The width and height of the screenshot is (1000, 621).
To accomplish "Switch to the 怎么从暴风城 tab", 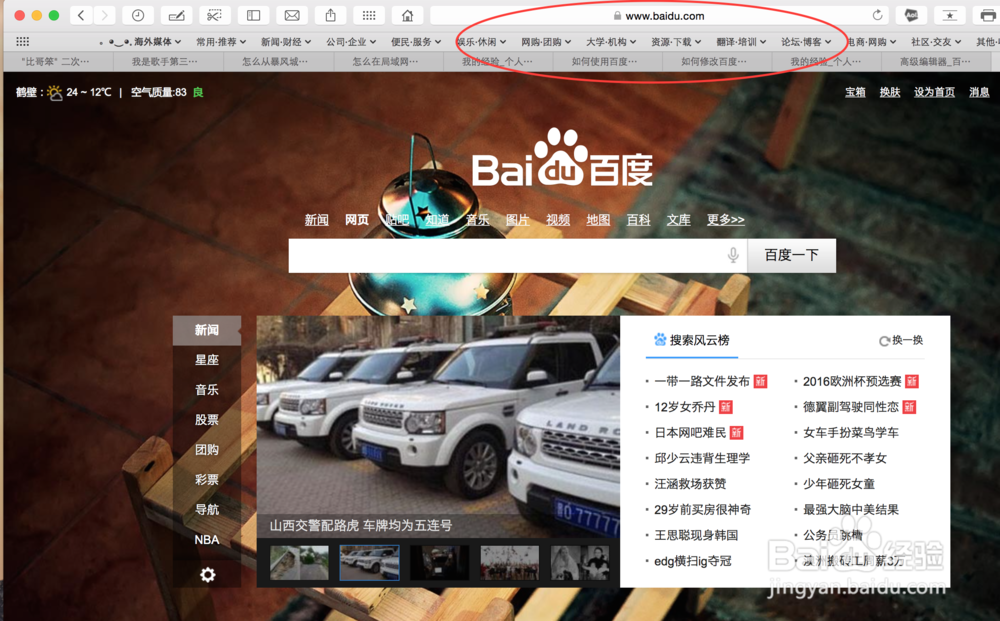I will pos(278,61).
